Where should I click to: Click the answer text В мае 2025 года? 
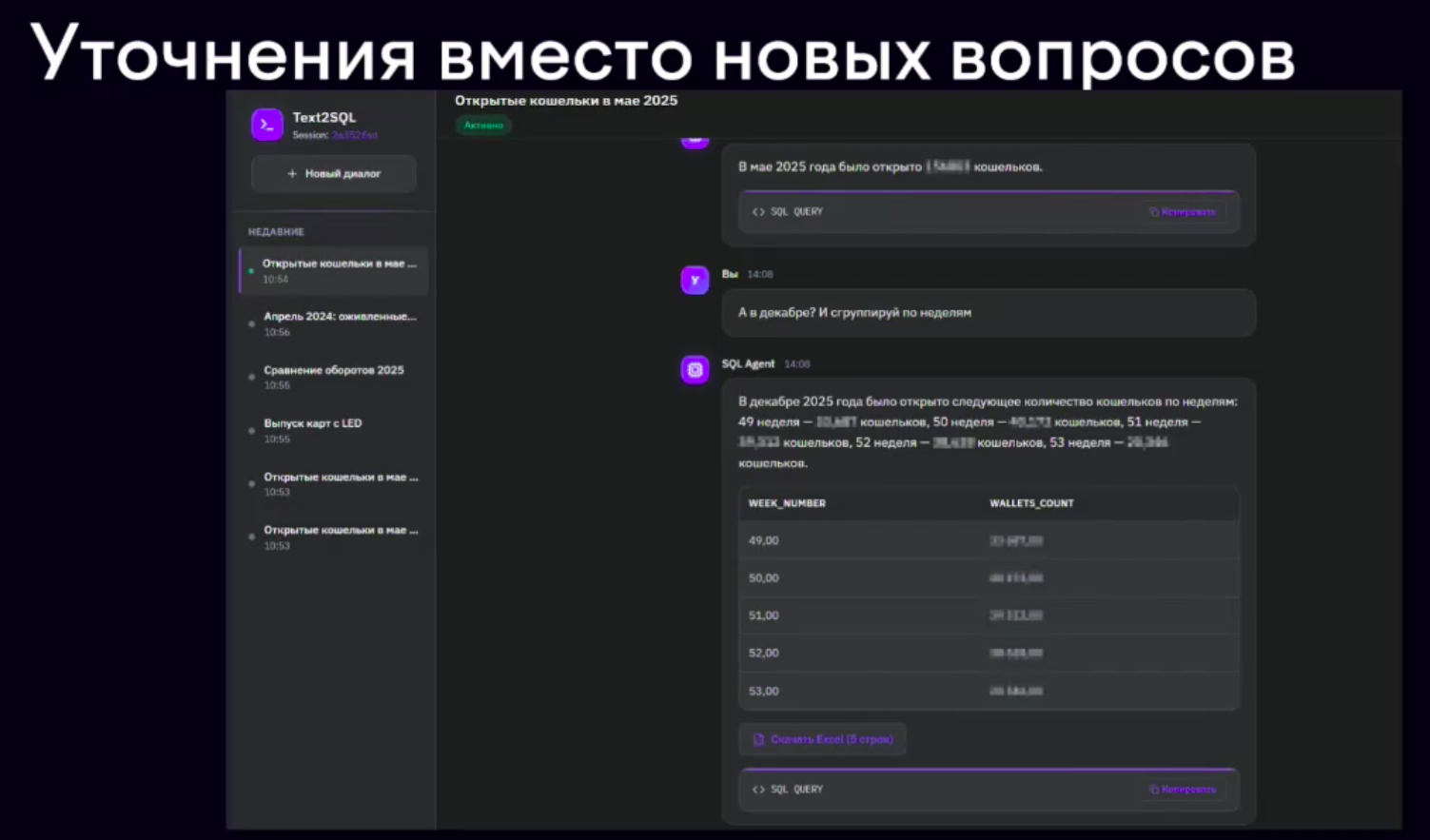891,166
